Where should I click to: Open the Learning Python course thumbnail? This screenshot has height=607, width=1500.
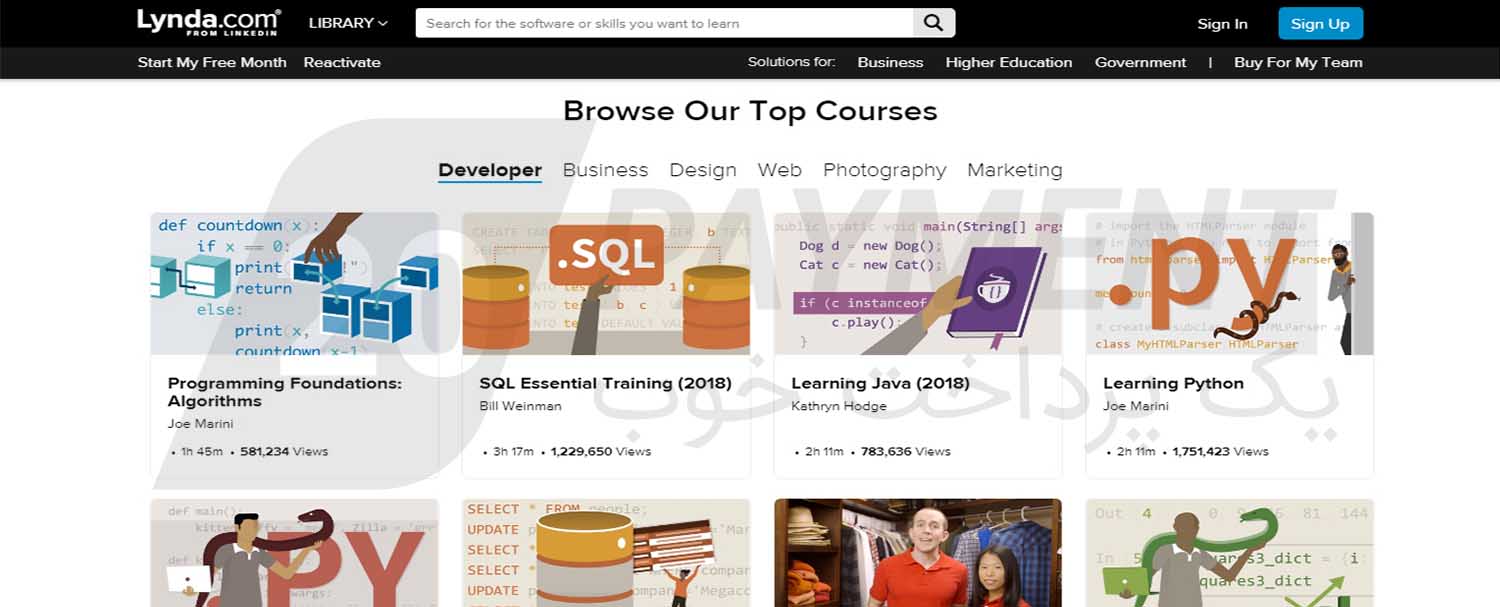click(1230, 283)
